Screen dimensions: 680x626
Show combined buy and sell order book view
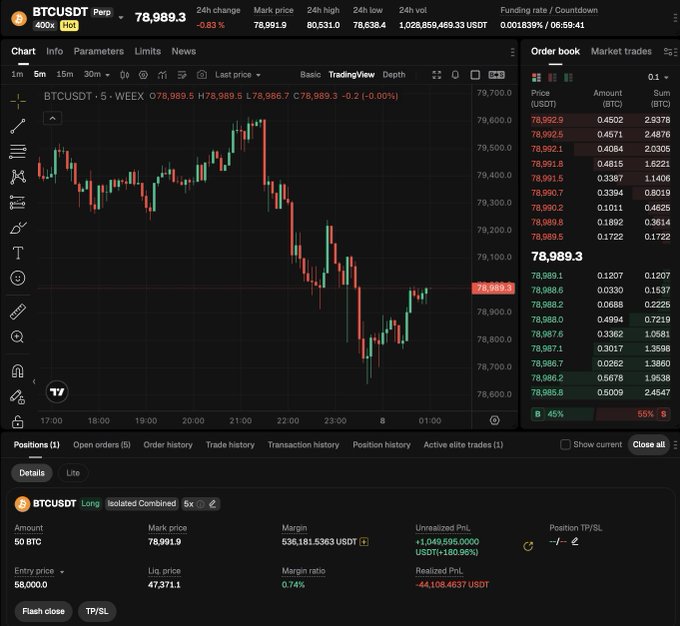pyautogui.click(x=536, y=77)
